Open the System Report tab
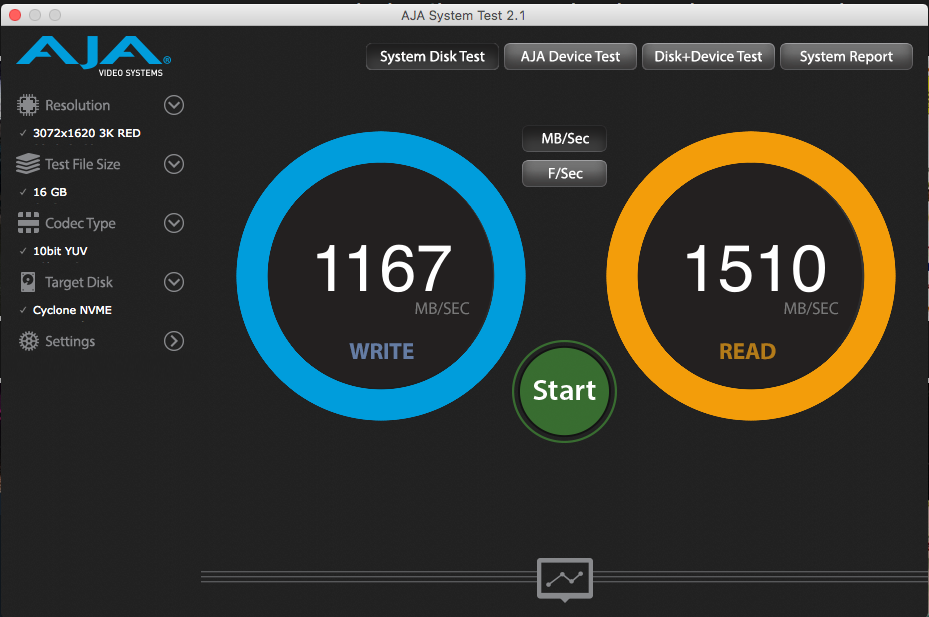 point(846,56)
